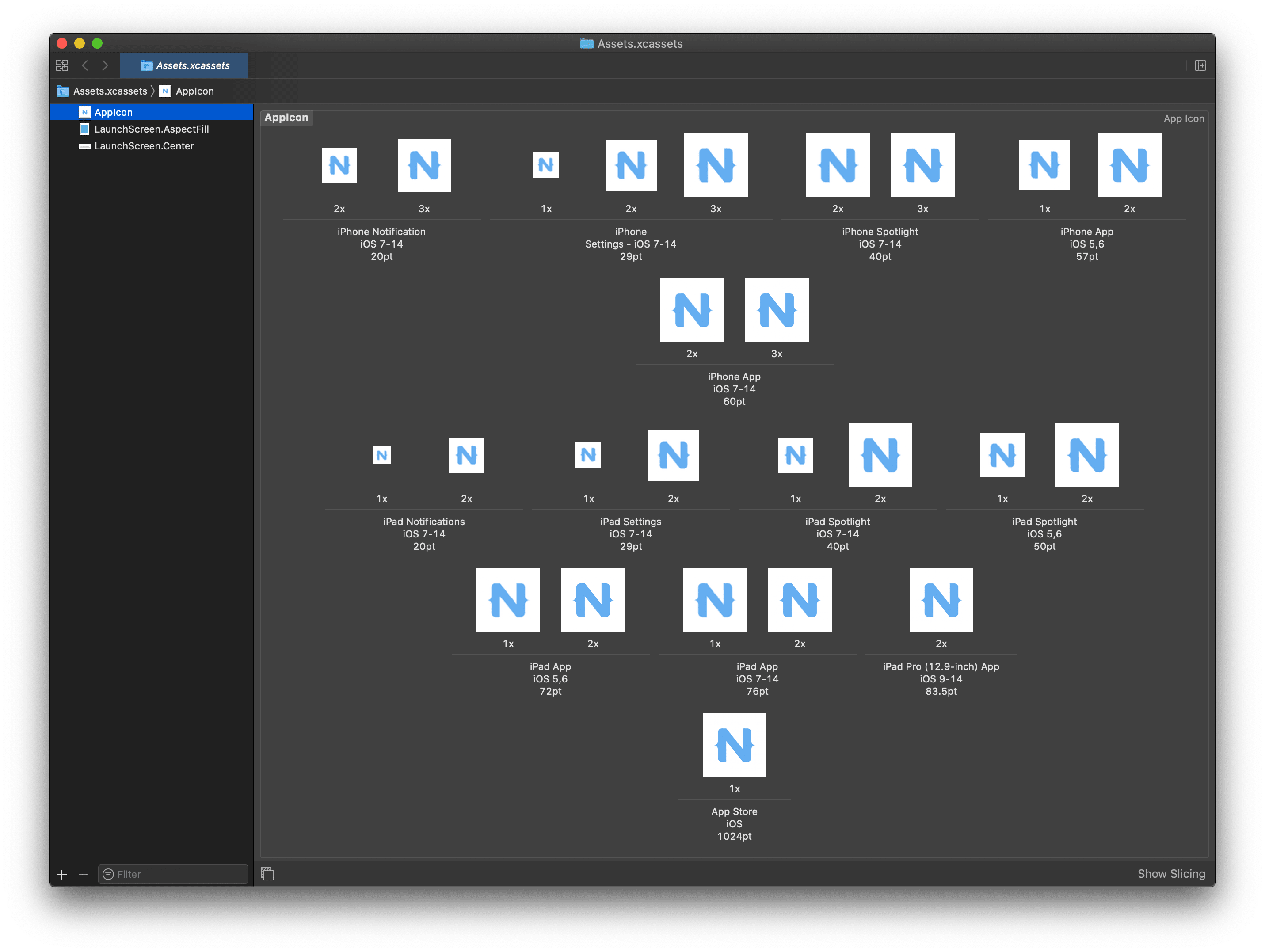This screenshot has width=1265, height=952.
Task: Select LaunchScreen.AspectFill asset
Action: 151,129
